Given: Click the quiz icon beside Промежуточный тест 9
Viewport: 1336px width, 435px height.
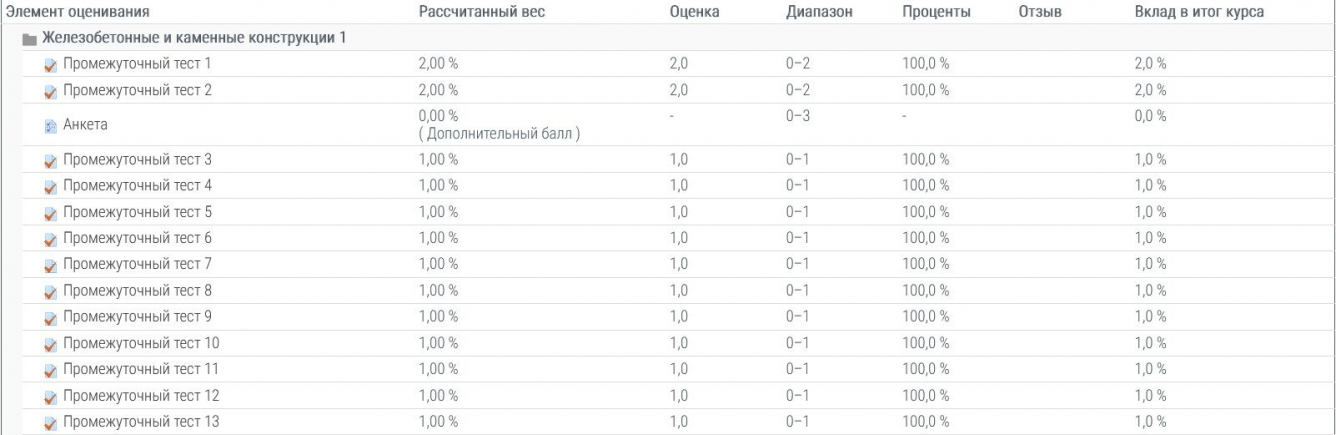Looking at the screenshot, I should [x=51, y=317].
